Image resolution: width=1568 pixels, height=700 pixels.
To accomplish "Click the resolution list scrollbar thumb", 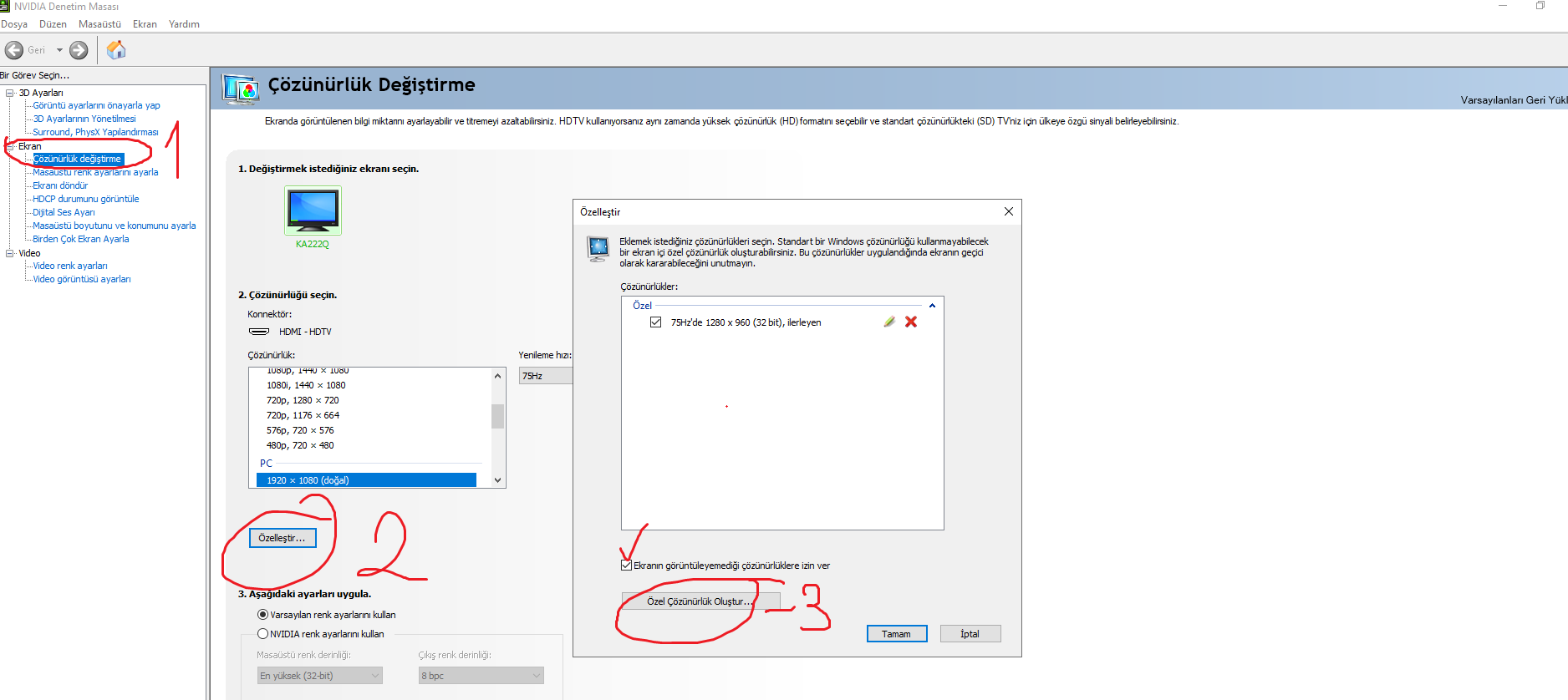I will [x=498, y=416].
